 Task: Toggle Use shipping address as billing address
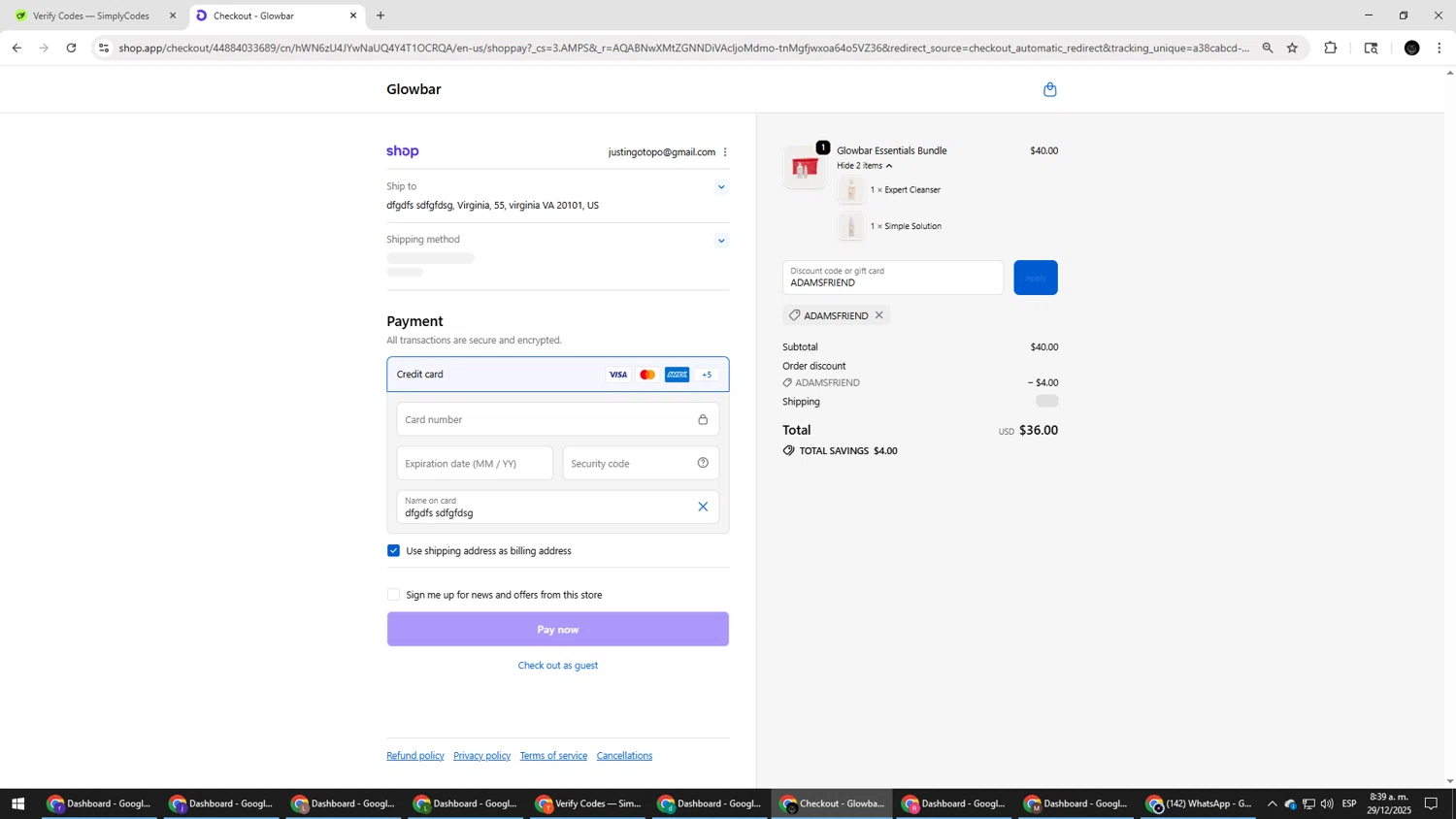[393, 551]
